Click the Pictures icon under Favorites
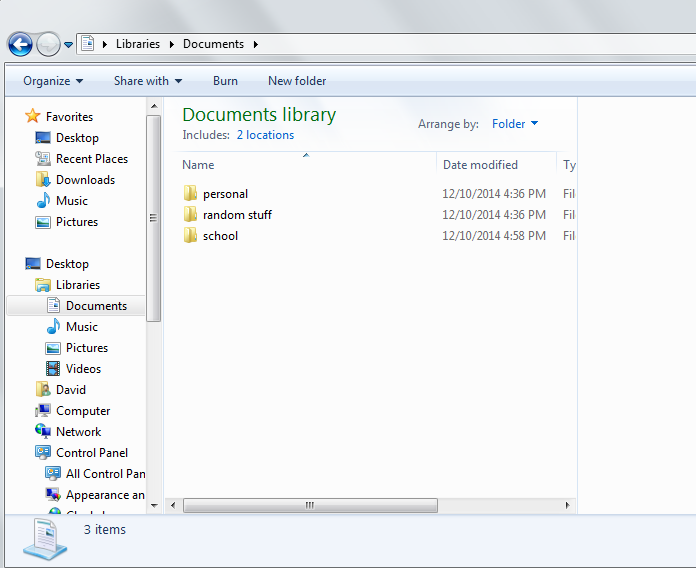This screenshot has width=696, height=568. [x=43, y=222]
